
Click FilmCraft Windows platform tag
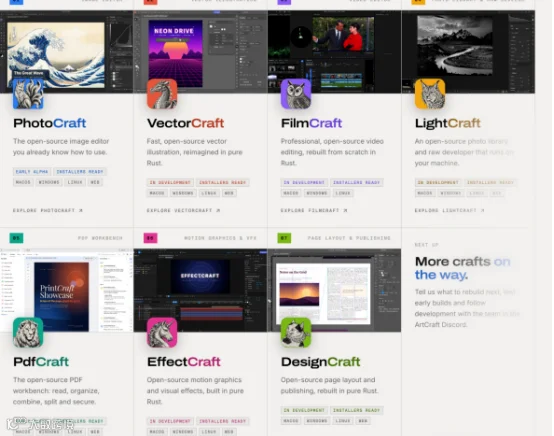(317, 193)
